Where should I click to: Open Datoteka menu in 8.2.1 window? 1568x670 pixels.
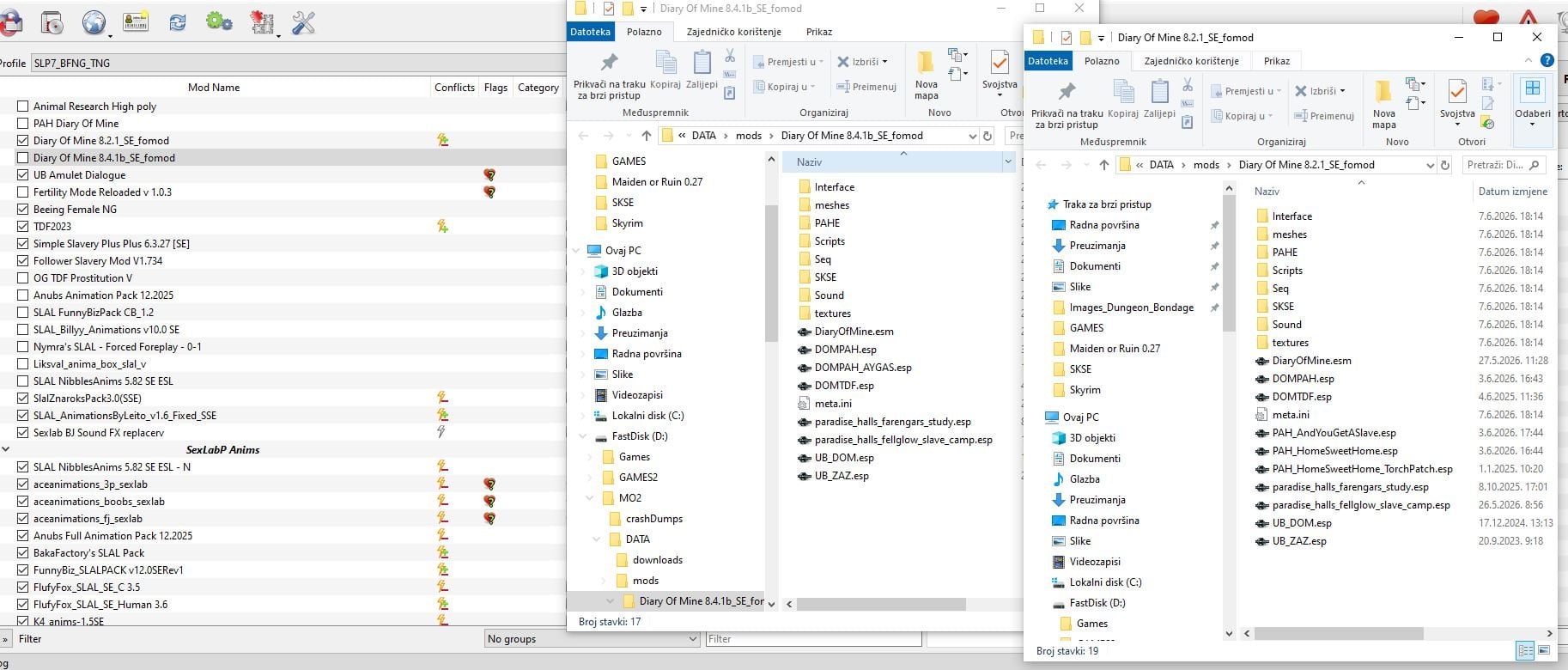point(1048,61)
